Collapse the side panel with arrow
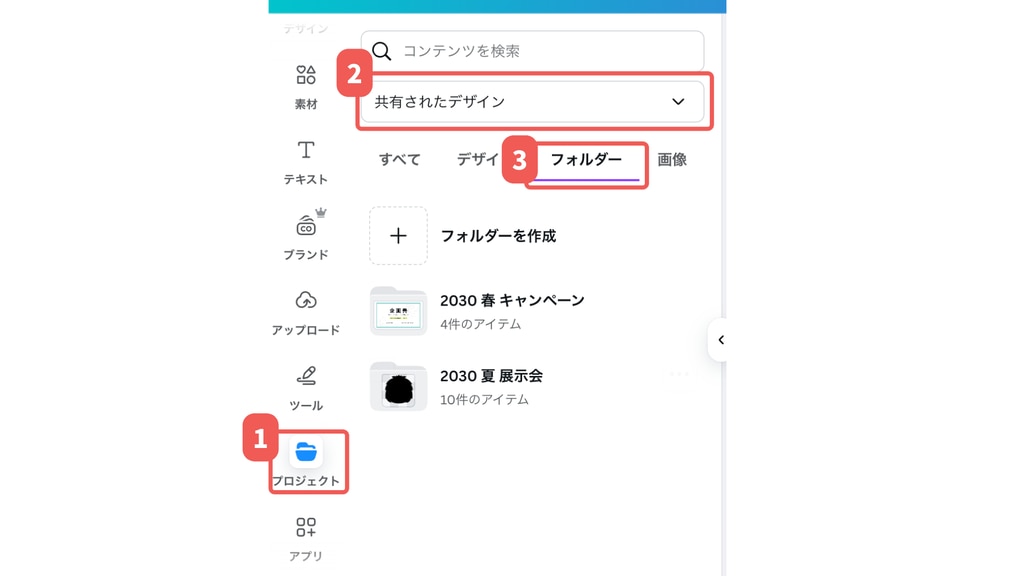This screenshot has width=1024, height=576. click(720, 340)
